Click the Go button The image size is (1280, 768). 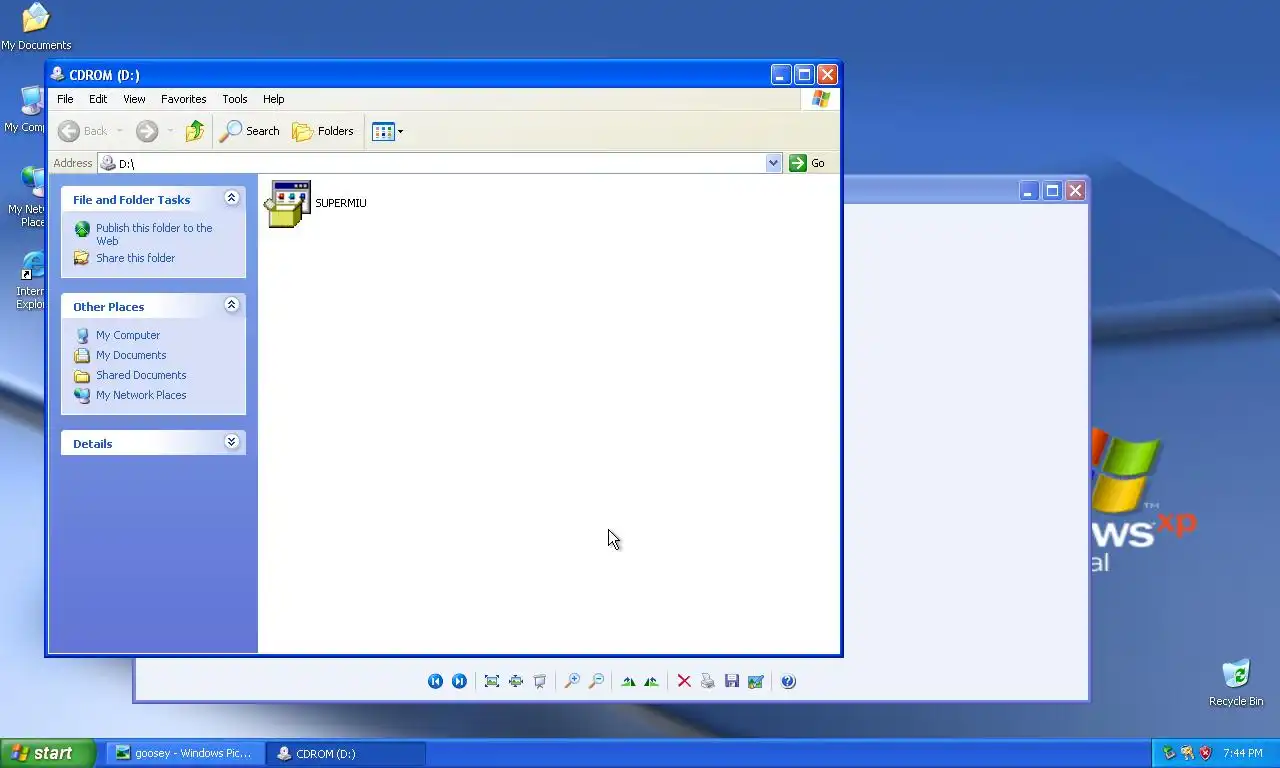coord(807,163)
